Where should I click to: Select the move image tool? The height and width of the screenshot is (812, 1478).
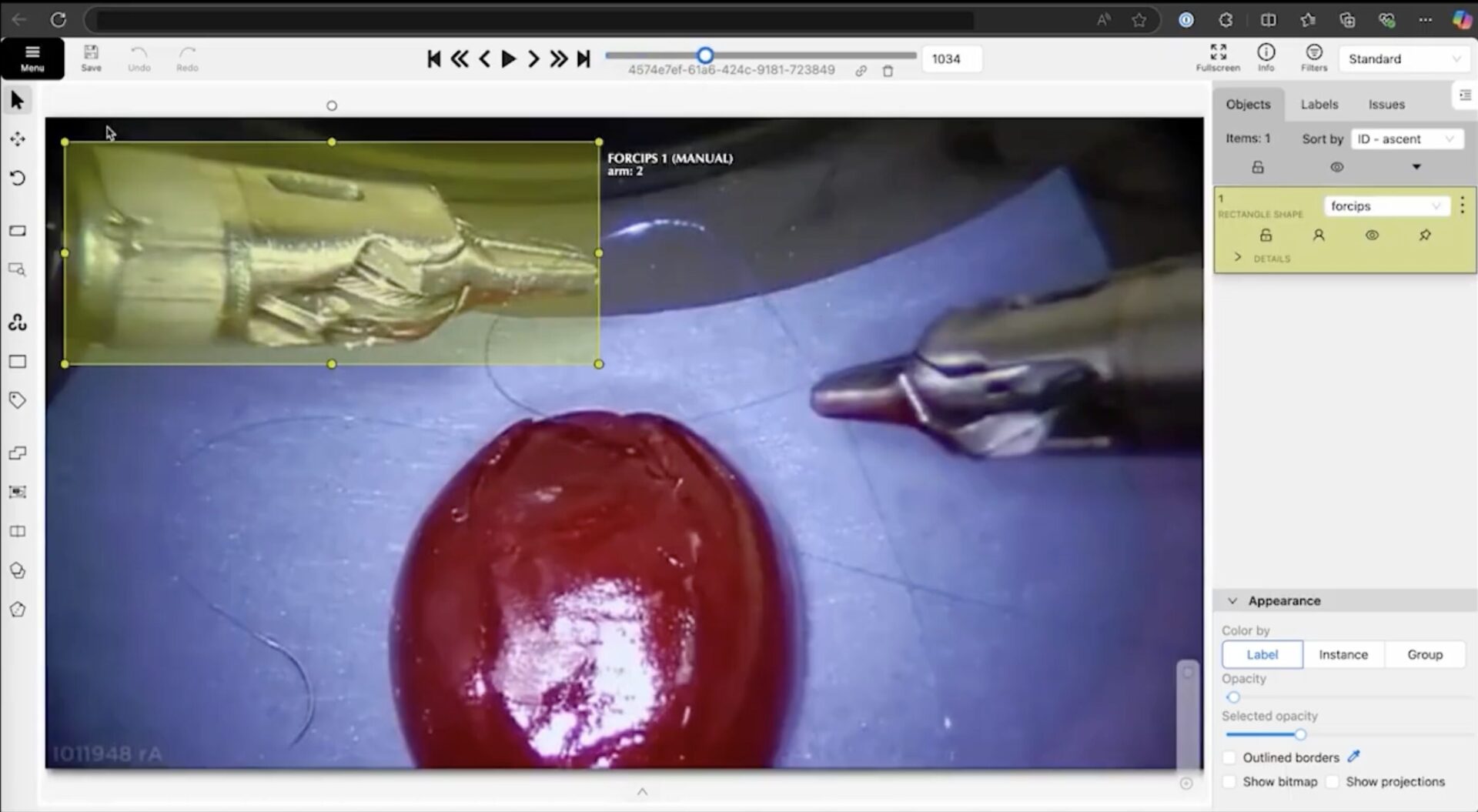[x=17, y=139]
